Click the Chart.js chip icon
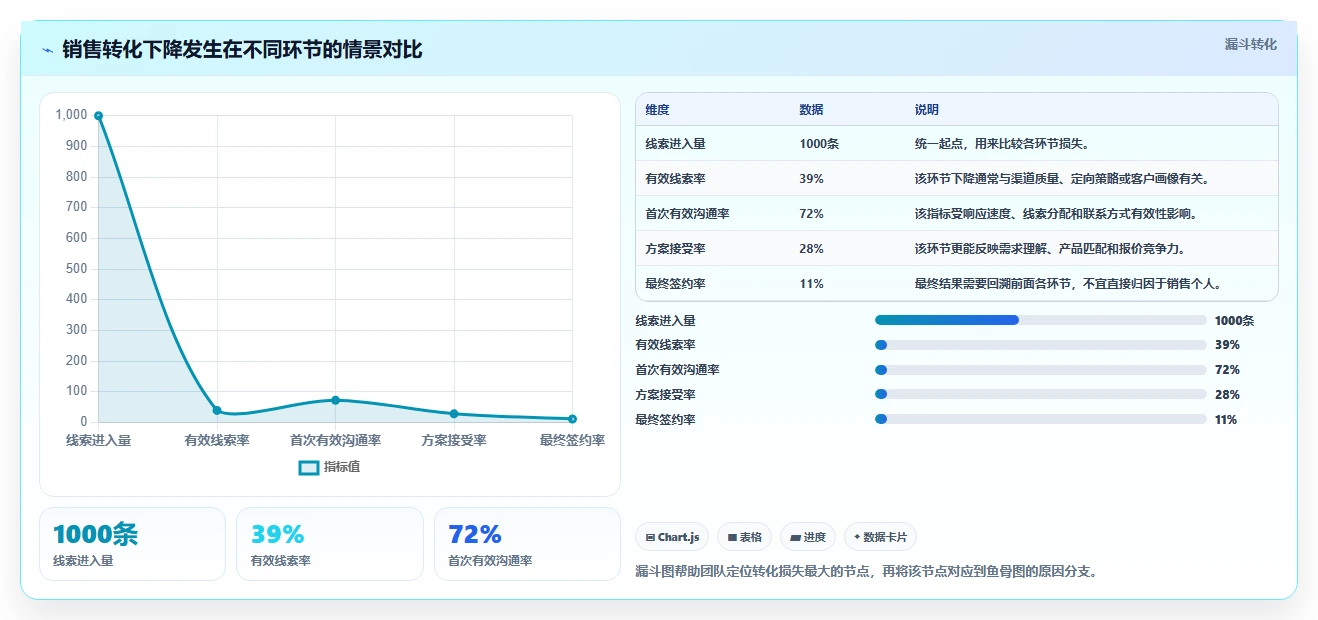The width and height of the screenshot is (1318, 620). click(651, 538)
